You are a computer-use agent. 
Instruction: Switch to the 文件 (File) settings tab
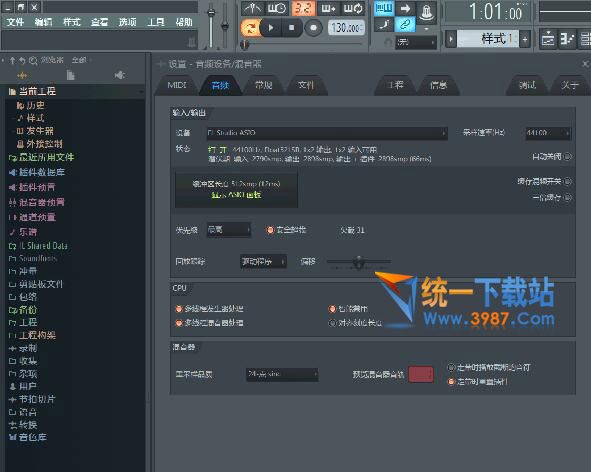(x=306, y=85)
